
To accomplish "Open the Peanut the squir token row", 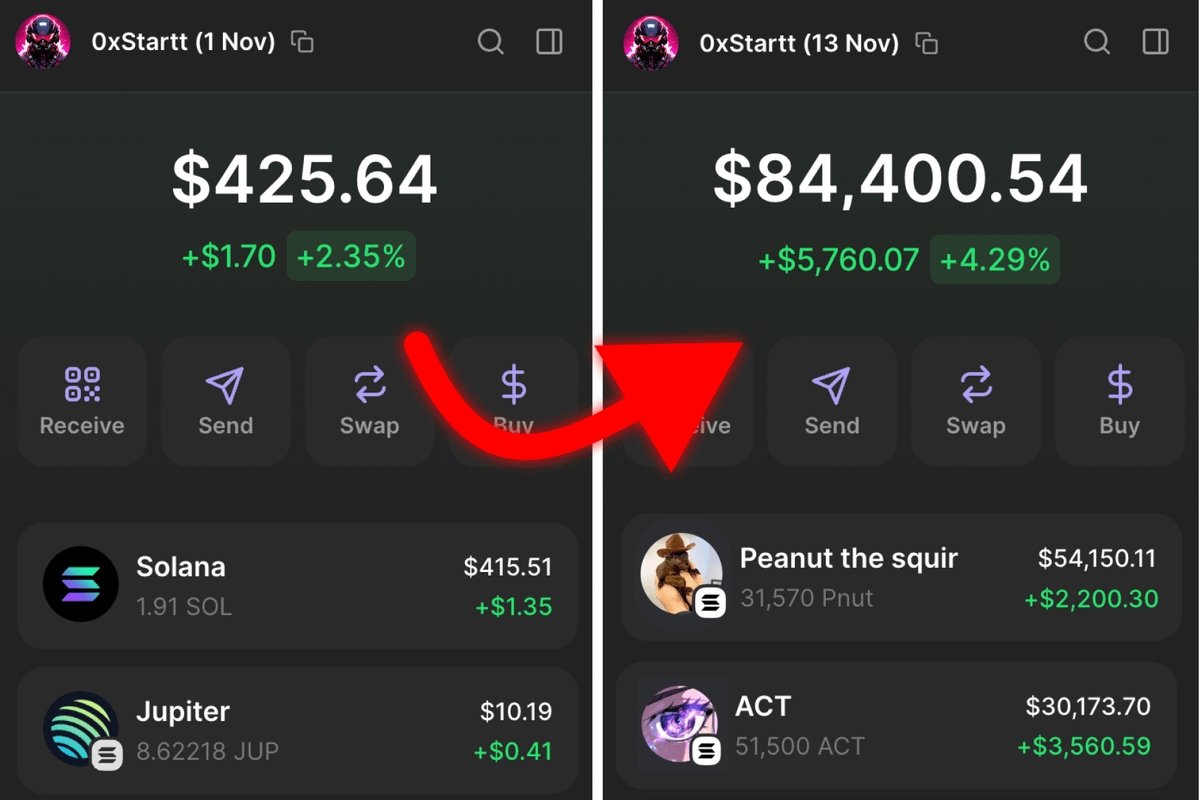I will [902, 578].
